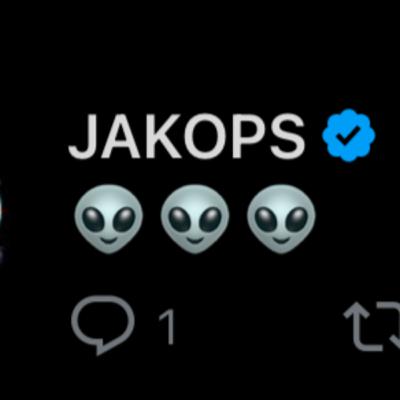Open the JAKOPS profile name

coord(187,136)
